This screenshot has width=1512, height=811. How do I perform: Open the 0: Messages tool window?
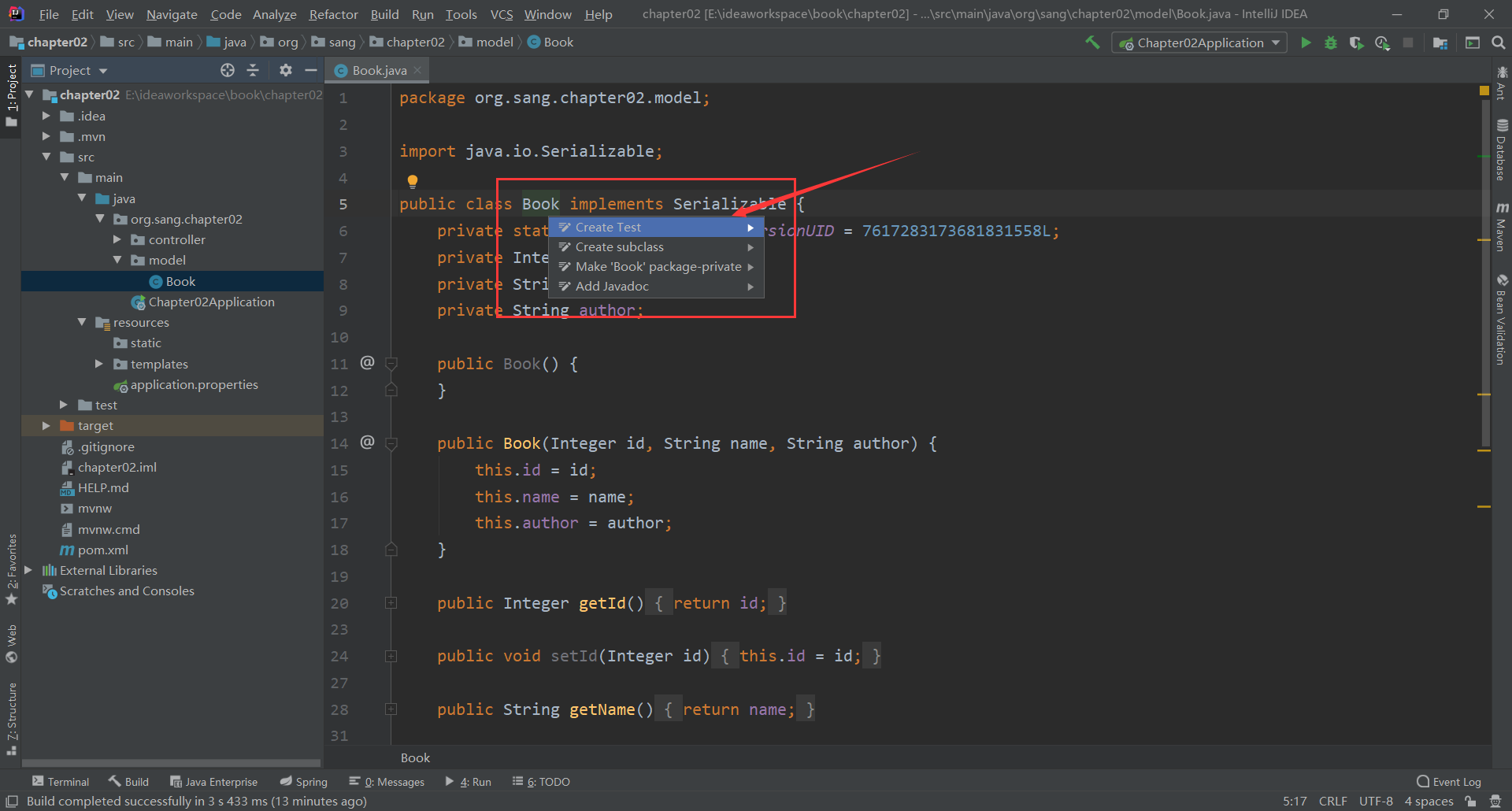387,781
